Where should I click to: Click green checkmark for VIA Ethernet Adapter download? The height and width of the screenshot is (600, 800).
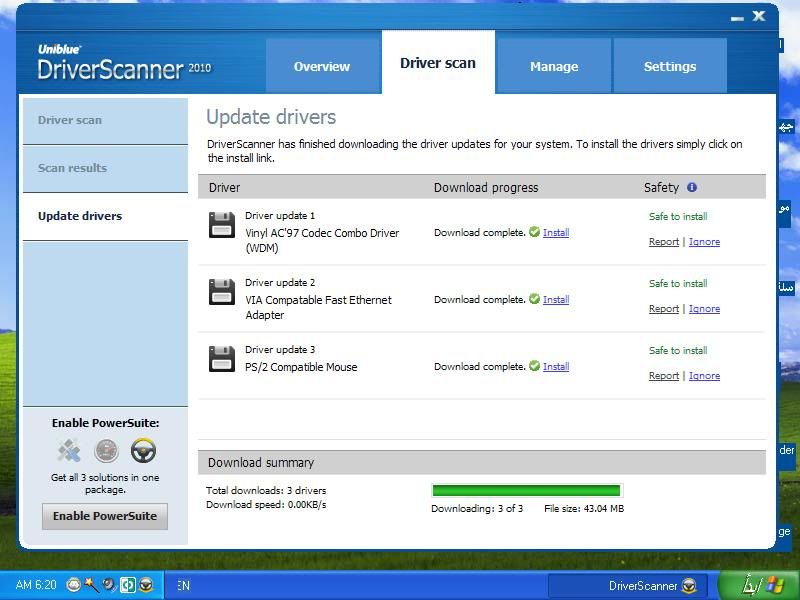(x=534, y=298)
